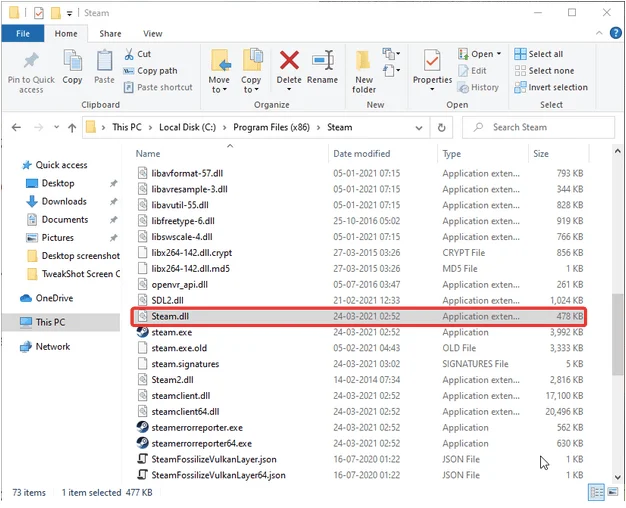This screenshot has height=508, width=626.
Task: Select steamclient64.dll file
Action: click(x=359, y=412)
